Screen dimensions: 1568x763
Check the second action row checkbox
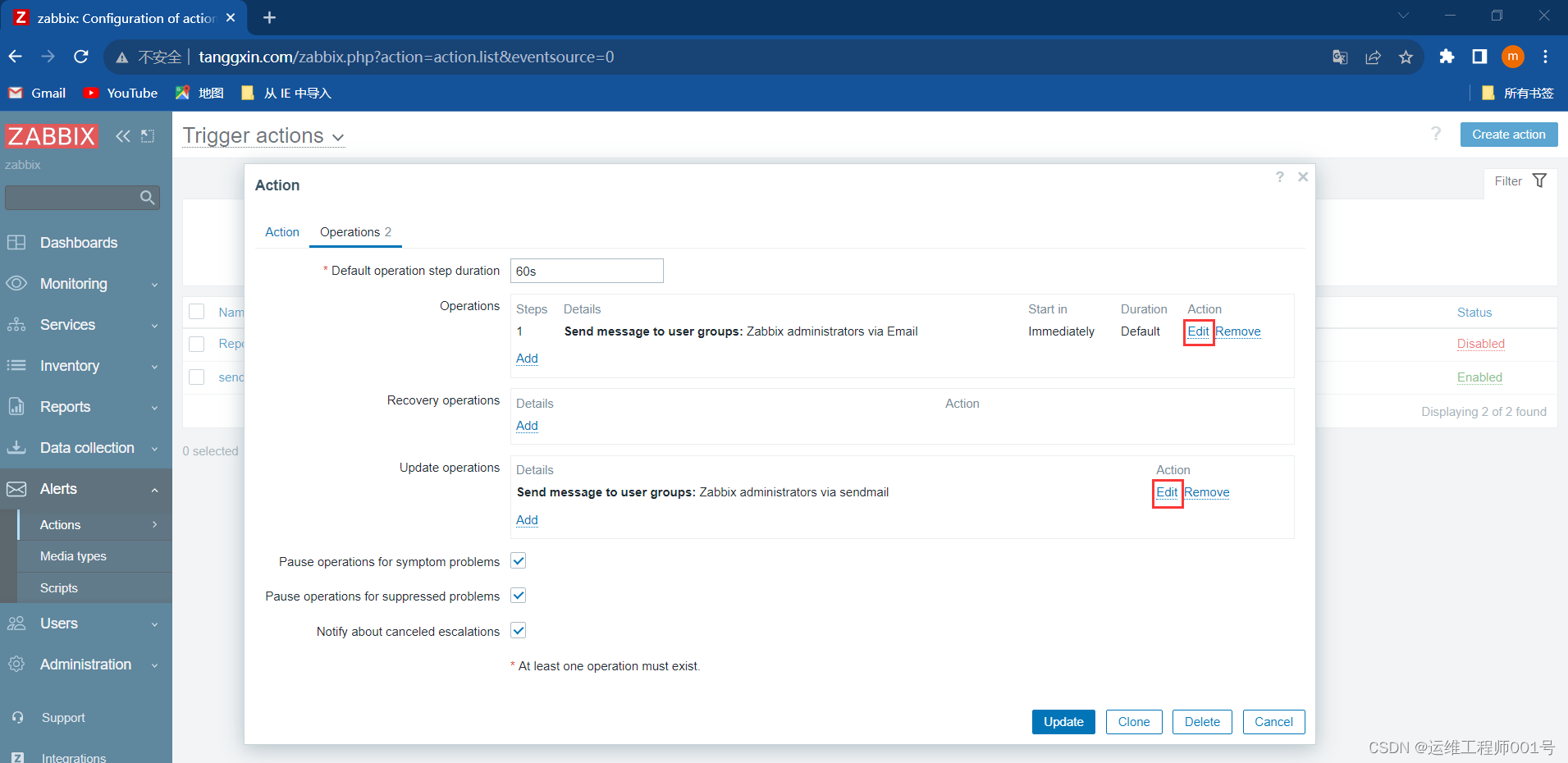[197, 377]
